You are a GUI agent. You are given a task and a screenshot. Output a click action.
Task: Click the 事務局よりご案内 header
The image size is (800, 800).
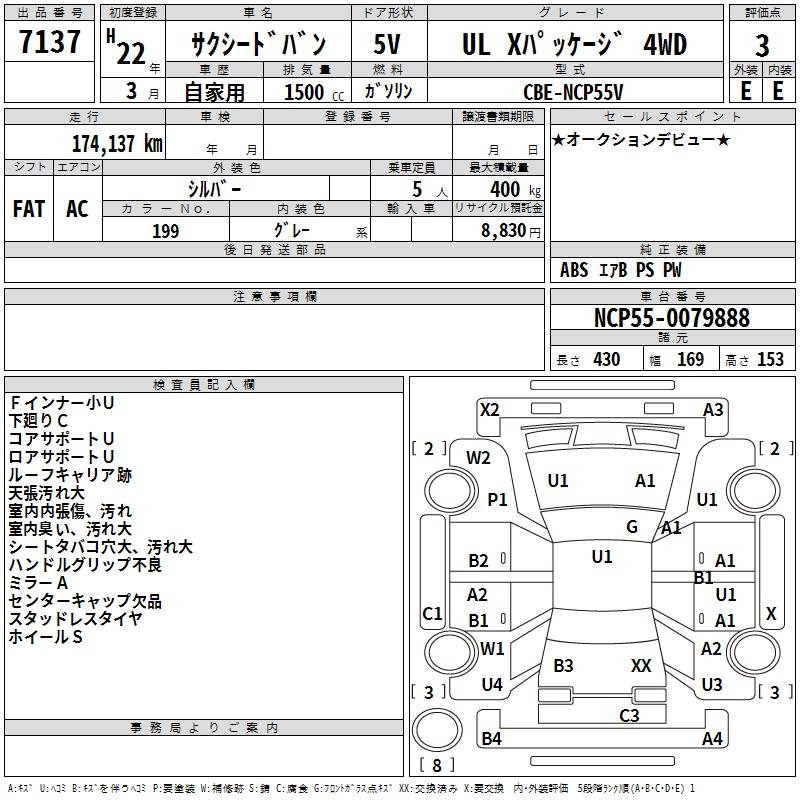204,728
